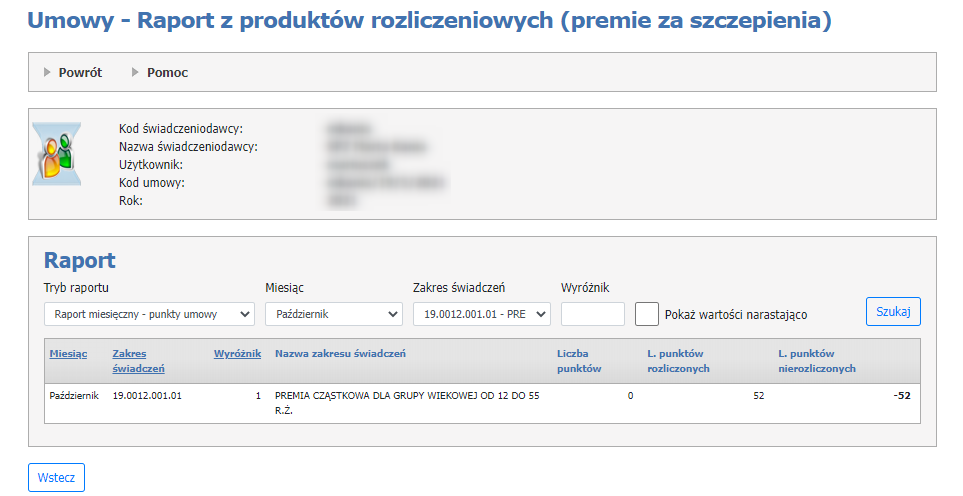This screenshot has height=496, width=963.
Task: Sort by Zakres świadczeń column header
Action: tap(139, 360)
